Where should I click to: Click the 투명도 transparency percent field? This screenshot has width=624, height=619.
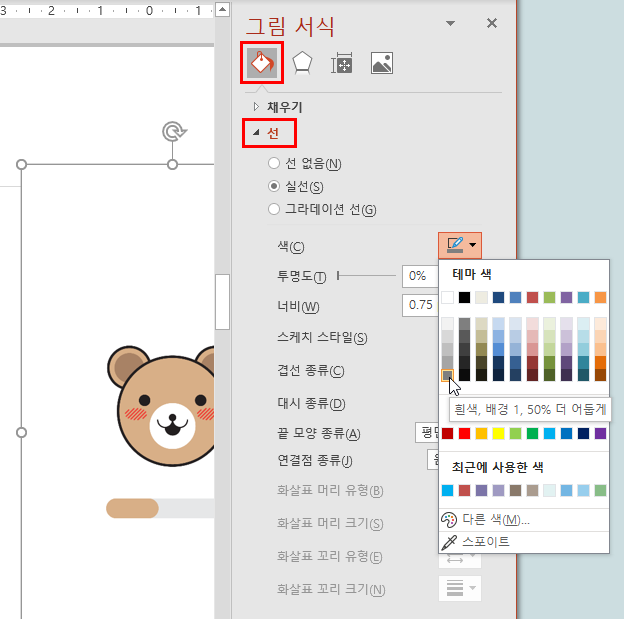click(419, 275)
